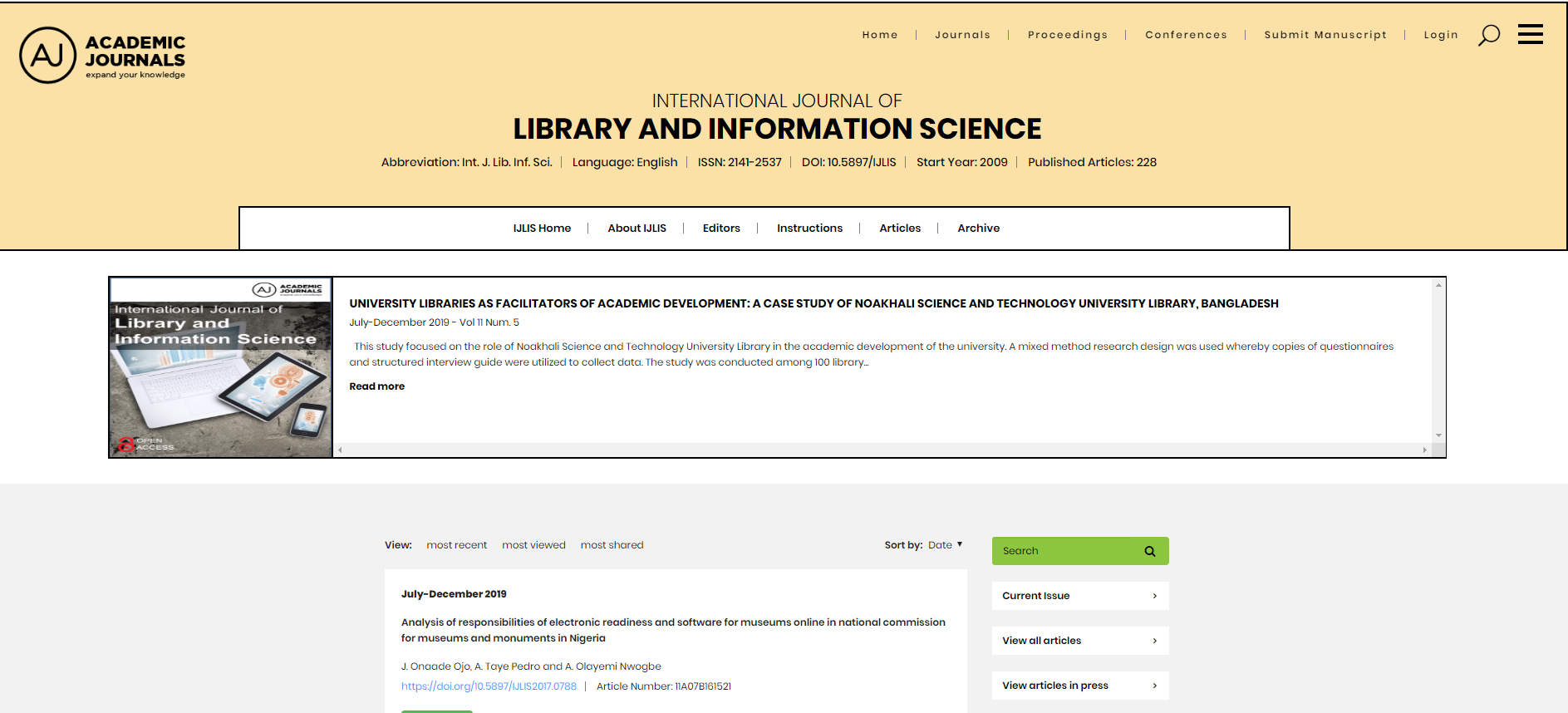The width and height of the screenshot is (1568, 713).
Task: Click Login in top navigation
Action: [x=1441, y=35]
